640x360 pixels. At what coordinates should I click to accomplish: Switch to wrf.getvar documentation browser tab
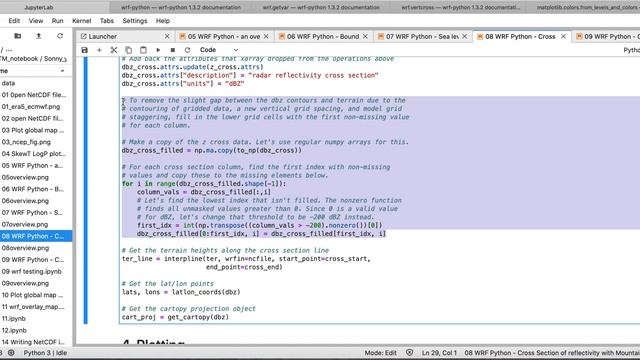click(321, 7)
